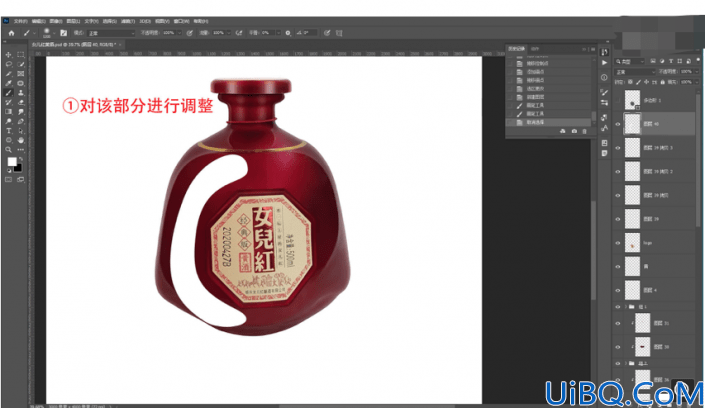
Task: Select the Eyedropper tool
Action: point(9,83)
